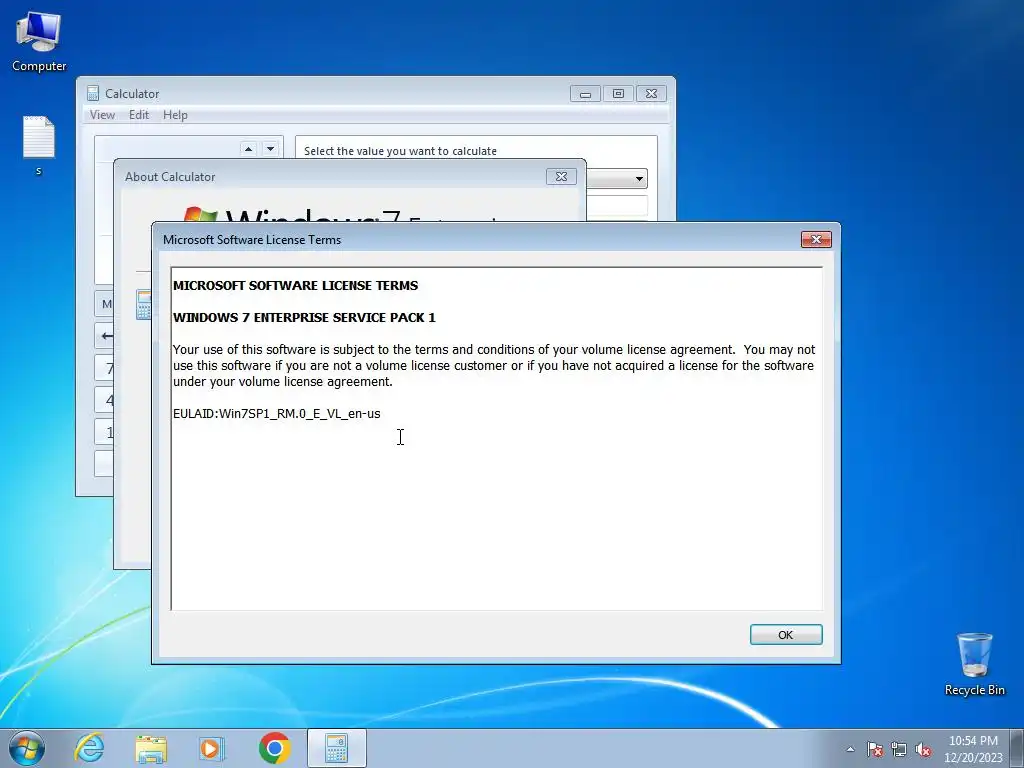Open the Action Center flag icon
The height and width of the screenshot is (768, 1024).
(x=874, y=749)
